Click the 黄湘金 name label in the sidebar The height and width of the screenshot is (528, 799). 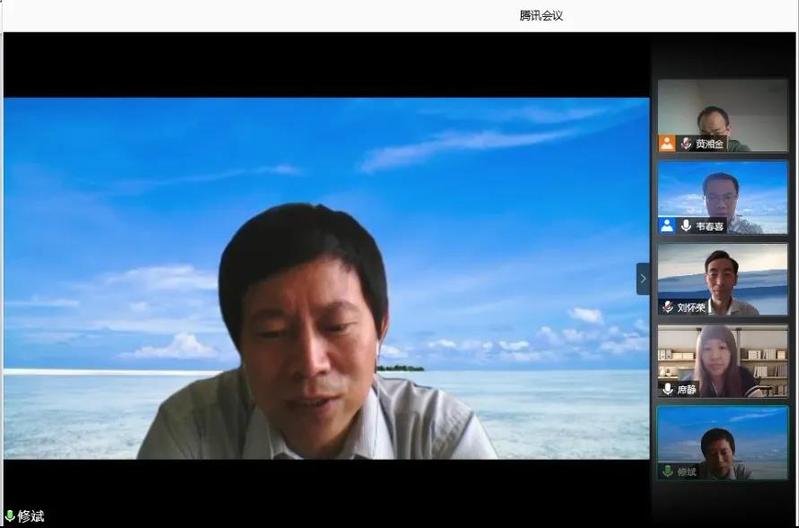[709, 144]
